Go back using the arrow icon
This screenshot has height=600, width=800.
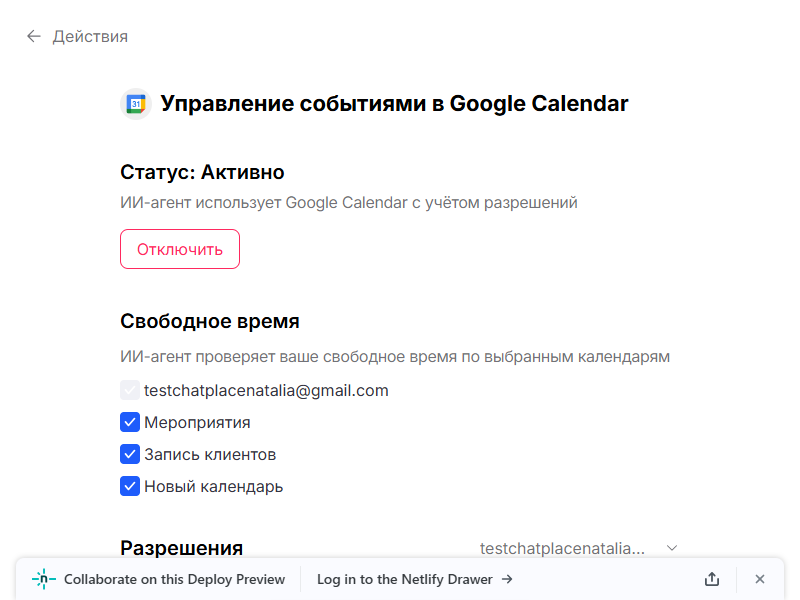(34, 36)
